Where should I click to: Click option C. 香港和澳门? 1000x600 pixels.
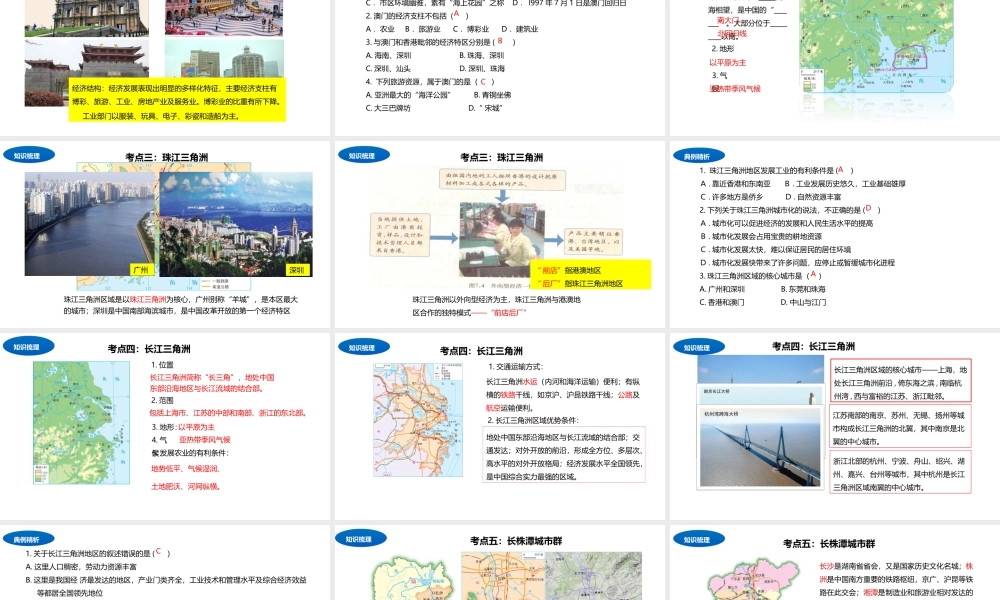coord(722,302)
